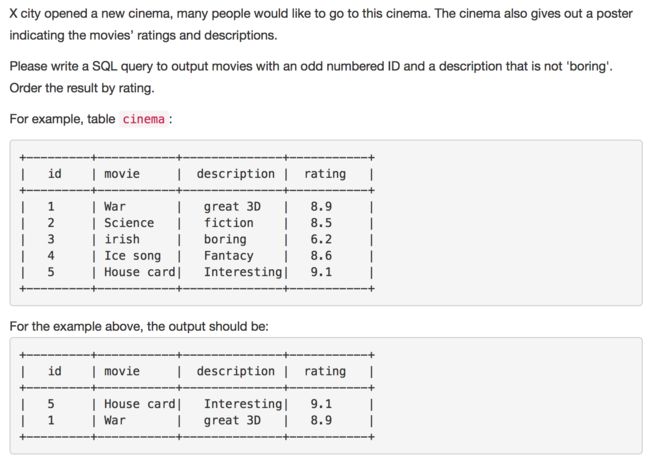Click rating value 8.5
Viewport: 650px width, 474px height.
[321, 223]
